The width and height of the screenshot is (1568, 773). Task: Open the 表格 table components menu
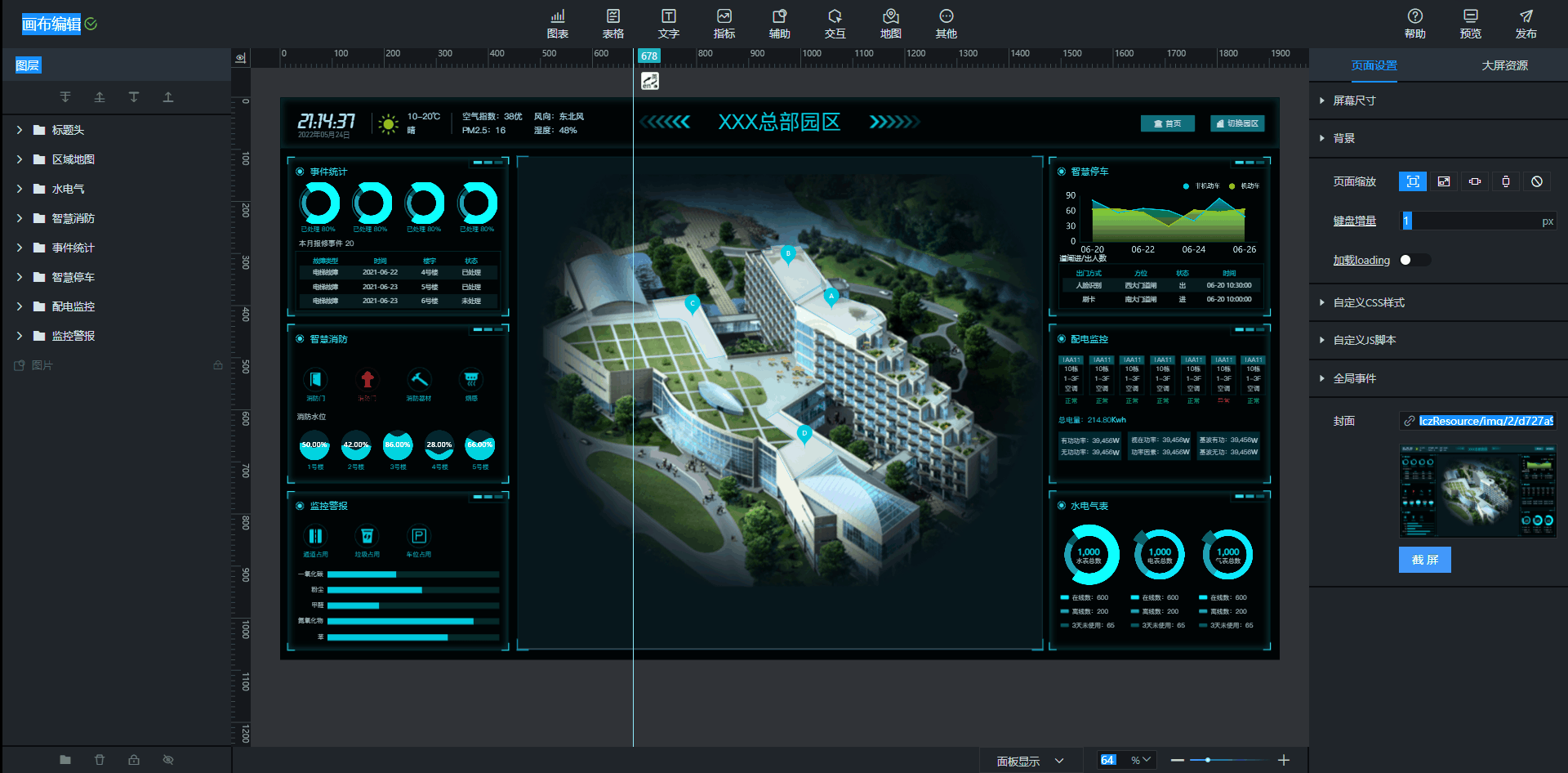[613, 24]
